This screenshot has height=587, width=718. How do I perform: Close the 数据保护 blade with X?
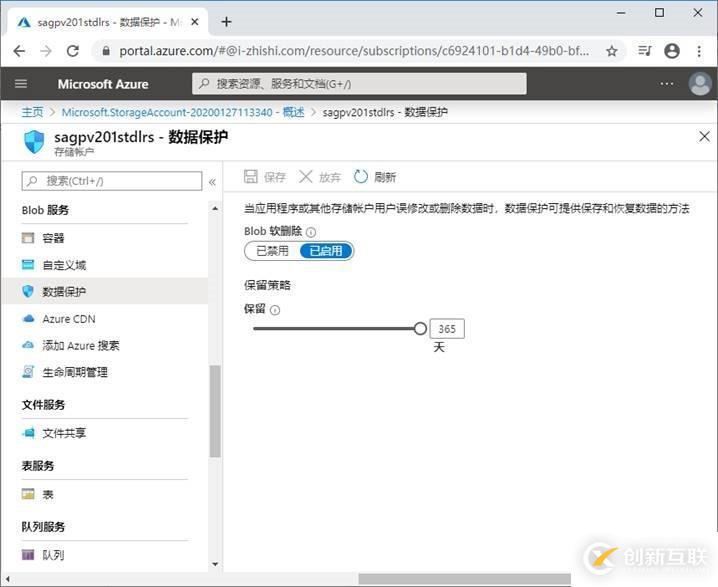coord(704,136)
